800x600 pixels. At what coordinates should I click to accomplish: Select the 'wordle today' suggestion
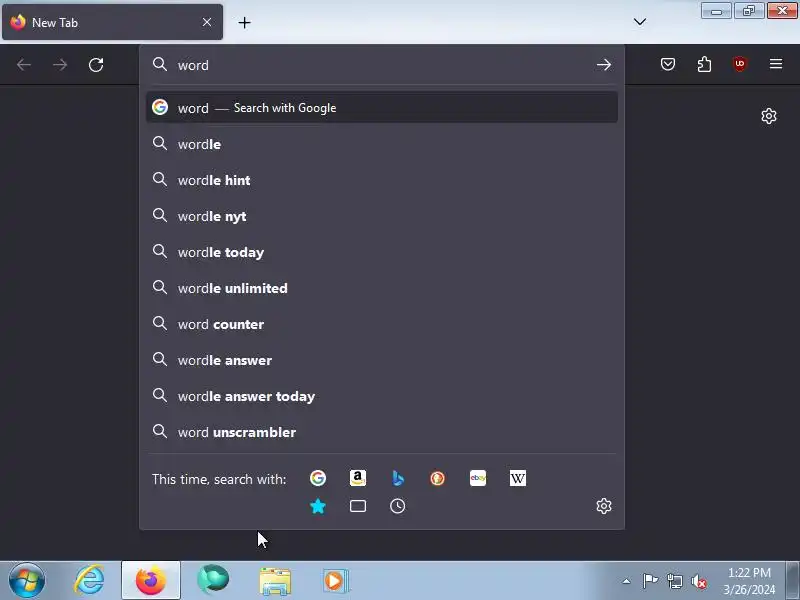click(382, 252)
